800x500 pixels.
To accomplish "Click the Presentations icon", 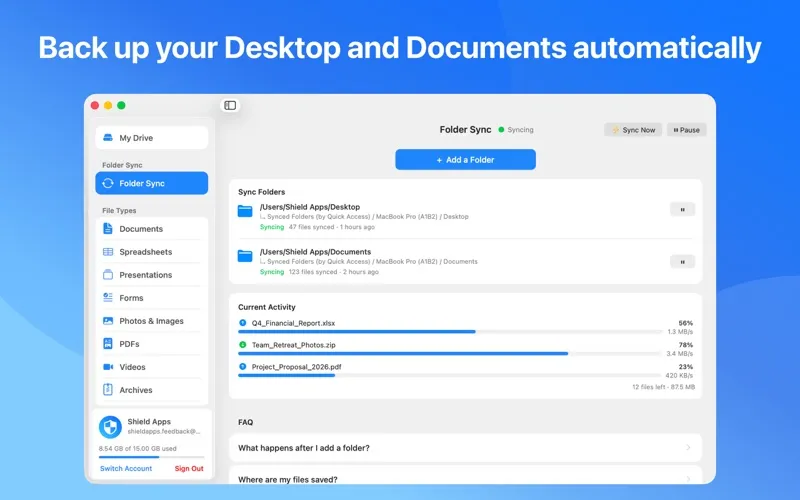I will 108,274.
